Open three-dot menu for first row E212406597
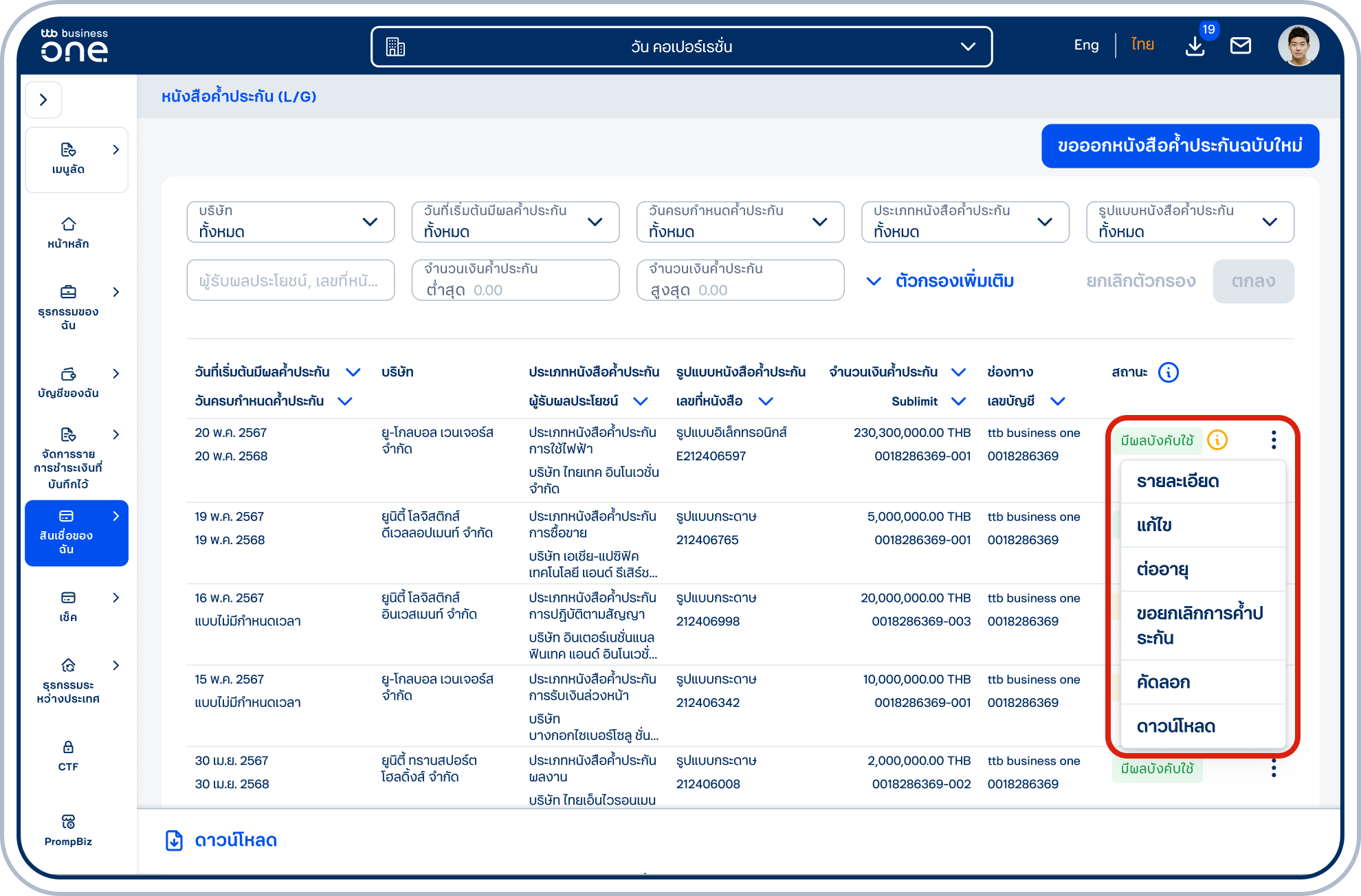 click(1274, 440)
